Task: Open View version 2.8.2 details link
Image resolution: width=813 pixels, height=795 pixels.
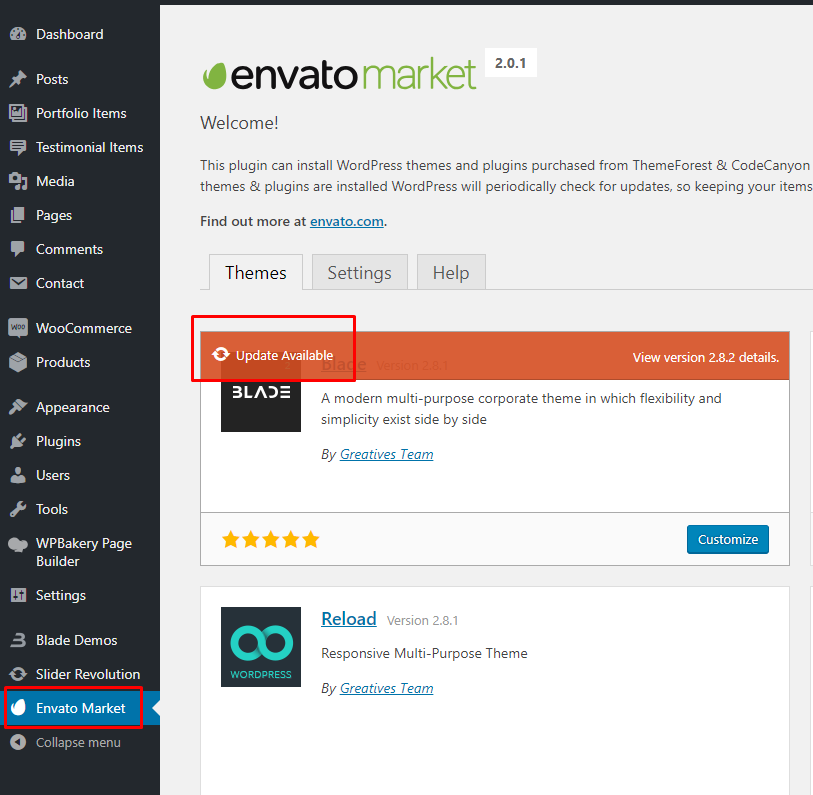Action: (705, 357)
